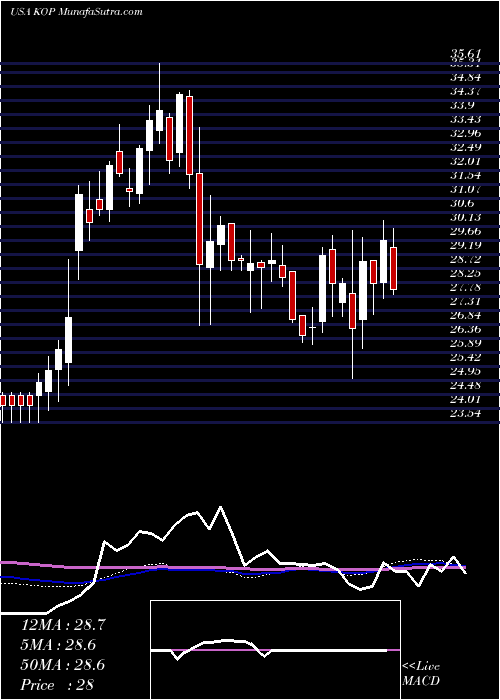Click the 35.61 price axis label
This screenshot has width=500, height=700.
pyautogui.click(x=467, y=55)
